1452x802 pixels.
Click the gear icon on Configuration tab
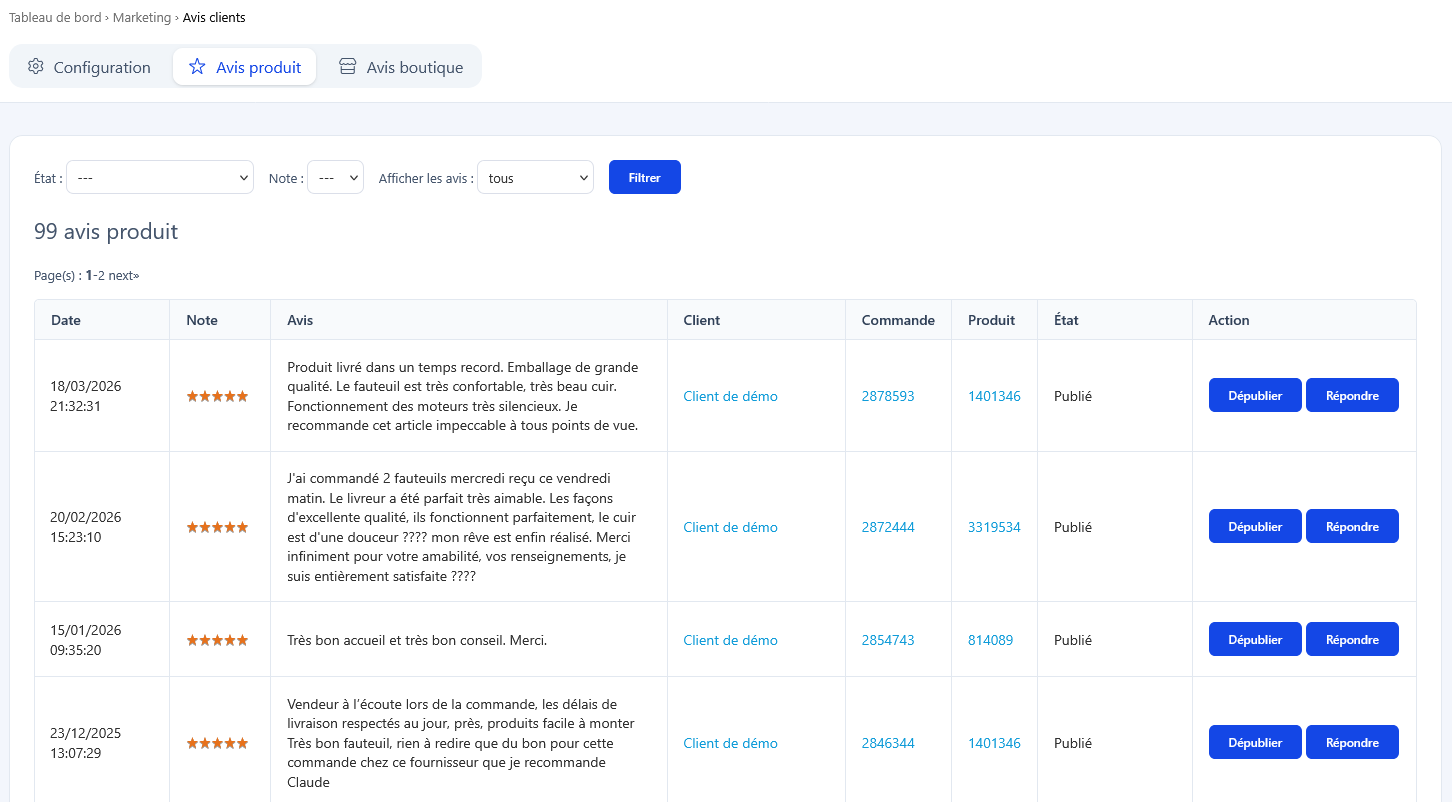tap(36, 67)
